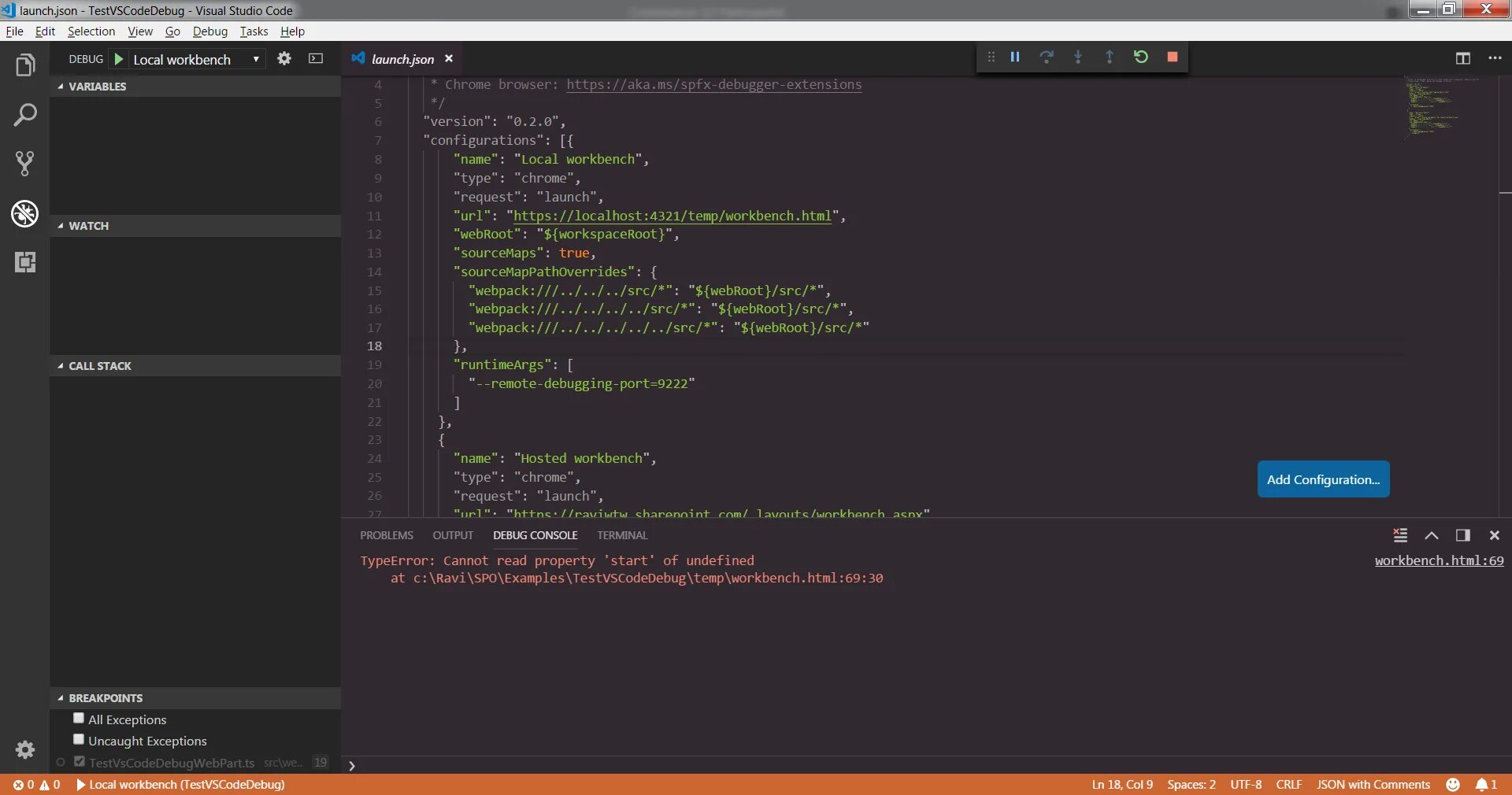
Task: Open the Tasks menu
Action: (254, 31)
